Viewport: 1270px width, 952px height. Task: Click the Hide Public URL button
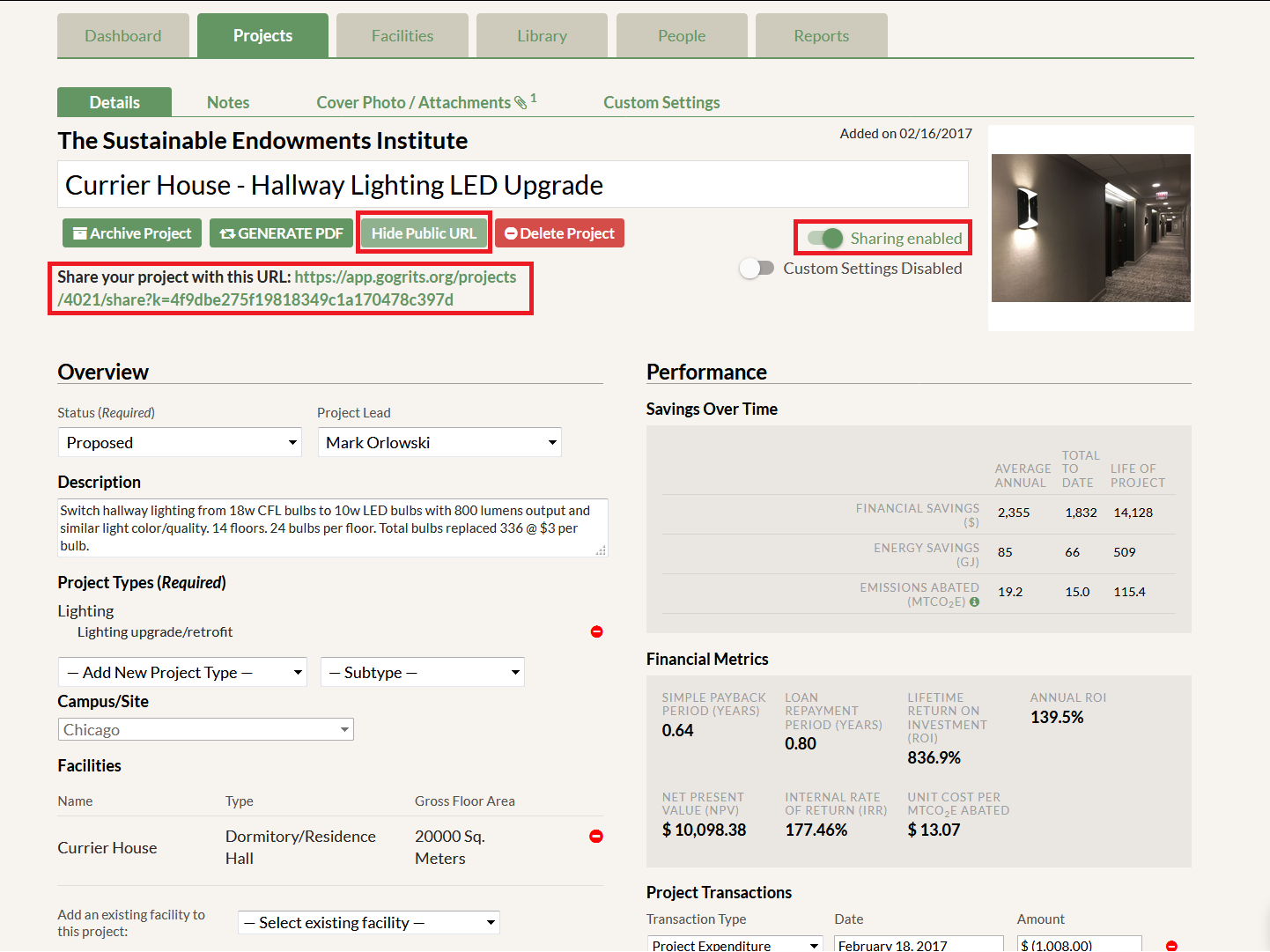[x=424, y=233]
